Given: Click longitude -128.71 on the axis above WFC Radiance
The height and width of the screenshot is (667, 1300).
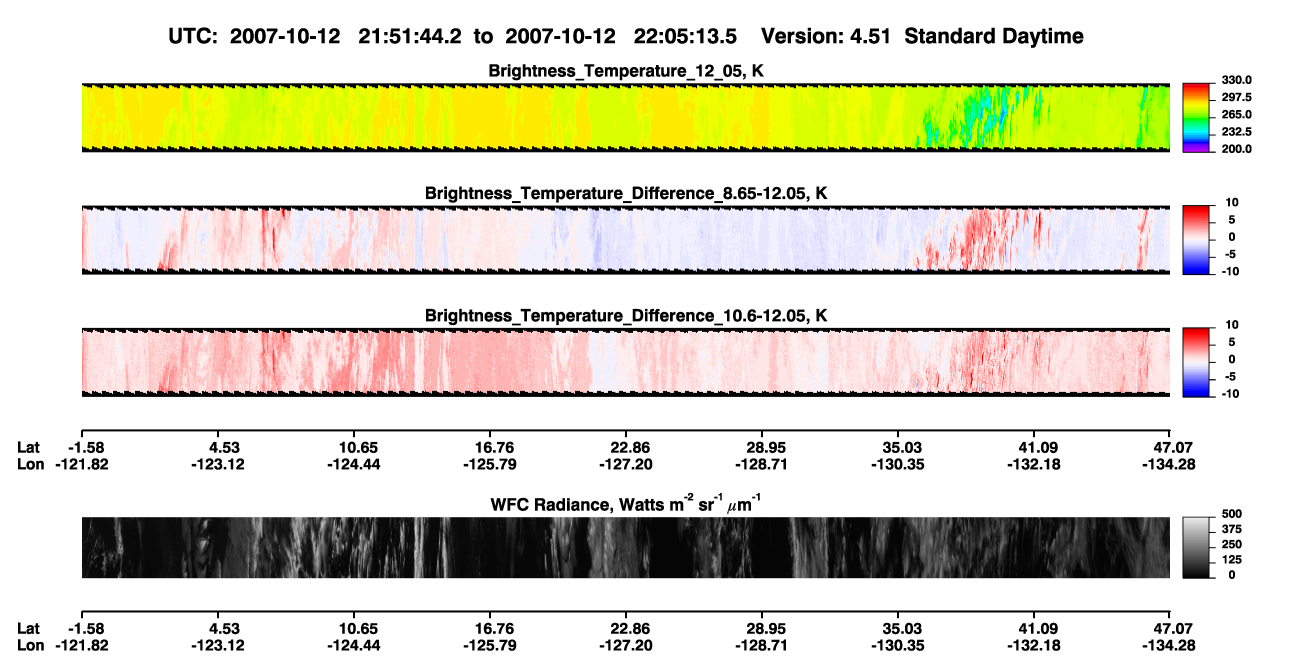Looking at the screenshot, I should (762, 464).
